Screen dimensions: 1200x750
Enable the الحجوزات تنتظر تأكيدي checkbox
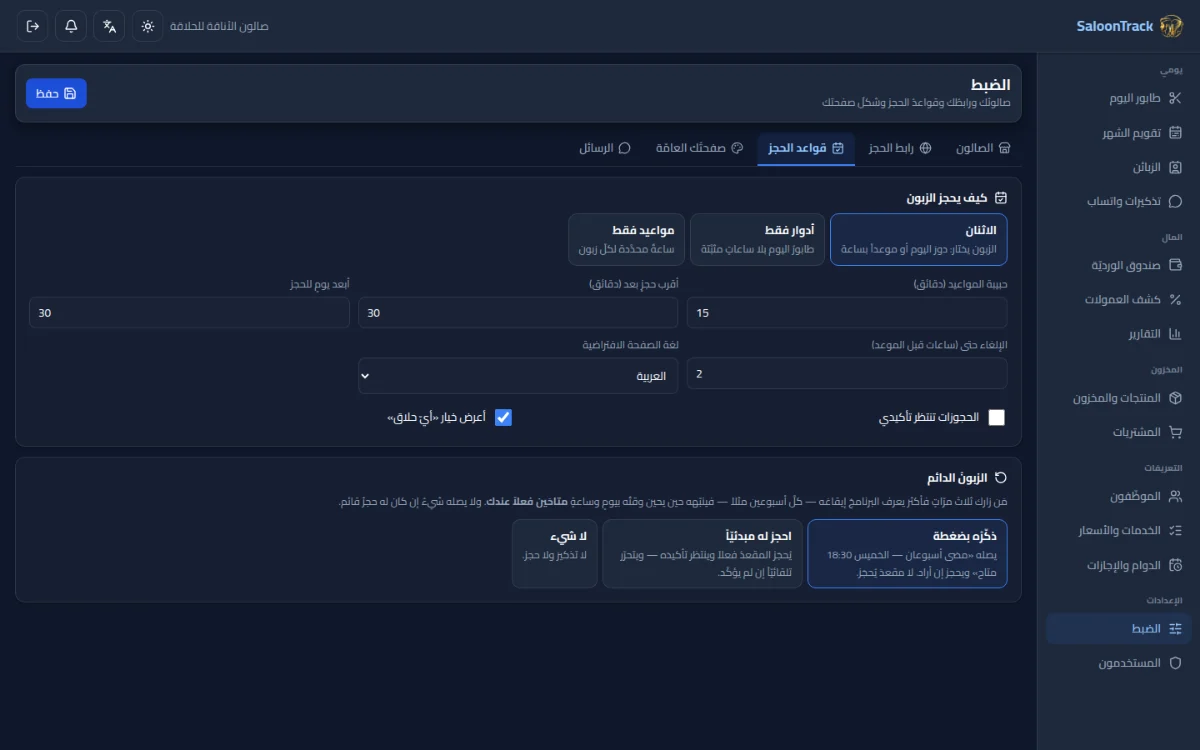click(x=996, y=418)
